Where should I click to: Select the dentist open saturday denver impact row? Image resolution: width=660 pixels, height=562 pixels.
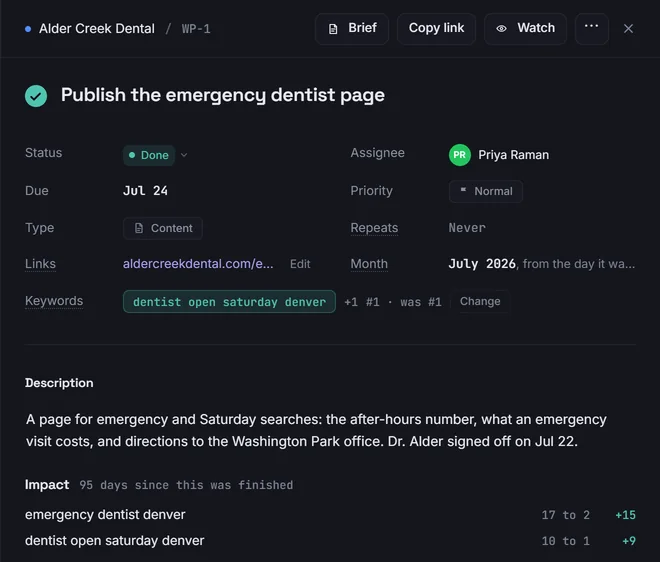point(330,541)
